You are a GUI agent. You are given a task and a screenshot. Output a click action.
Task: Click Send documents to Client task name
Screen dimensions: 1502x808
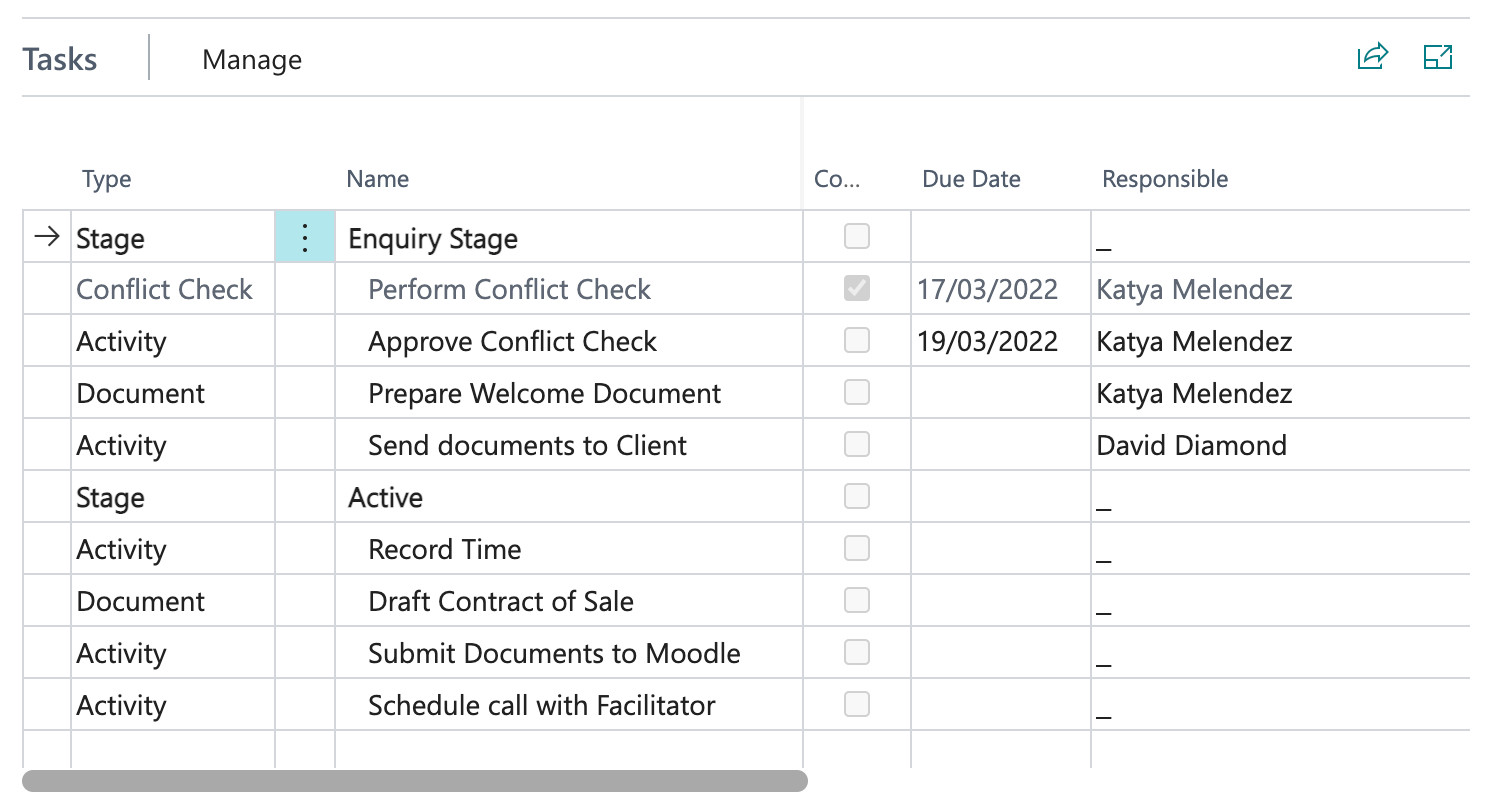[527, 446]
